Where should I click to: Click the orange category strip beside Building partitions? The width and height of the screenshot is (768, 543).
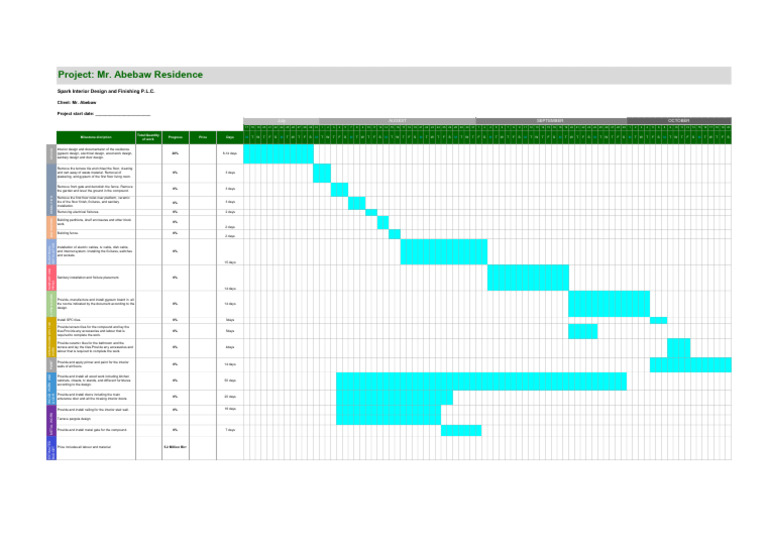coord(51,228)
